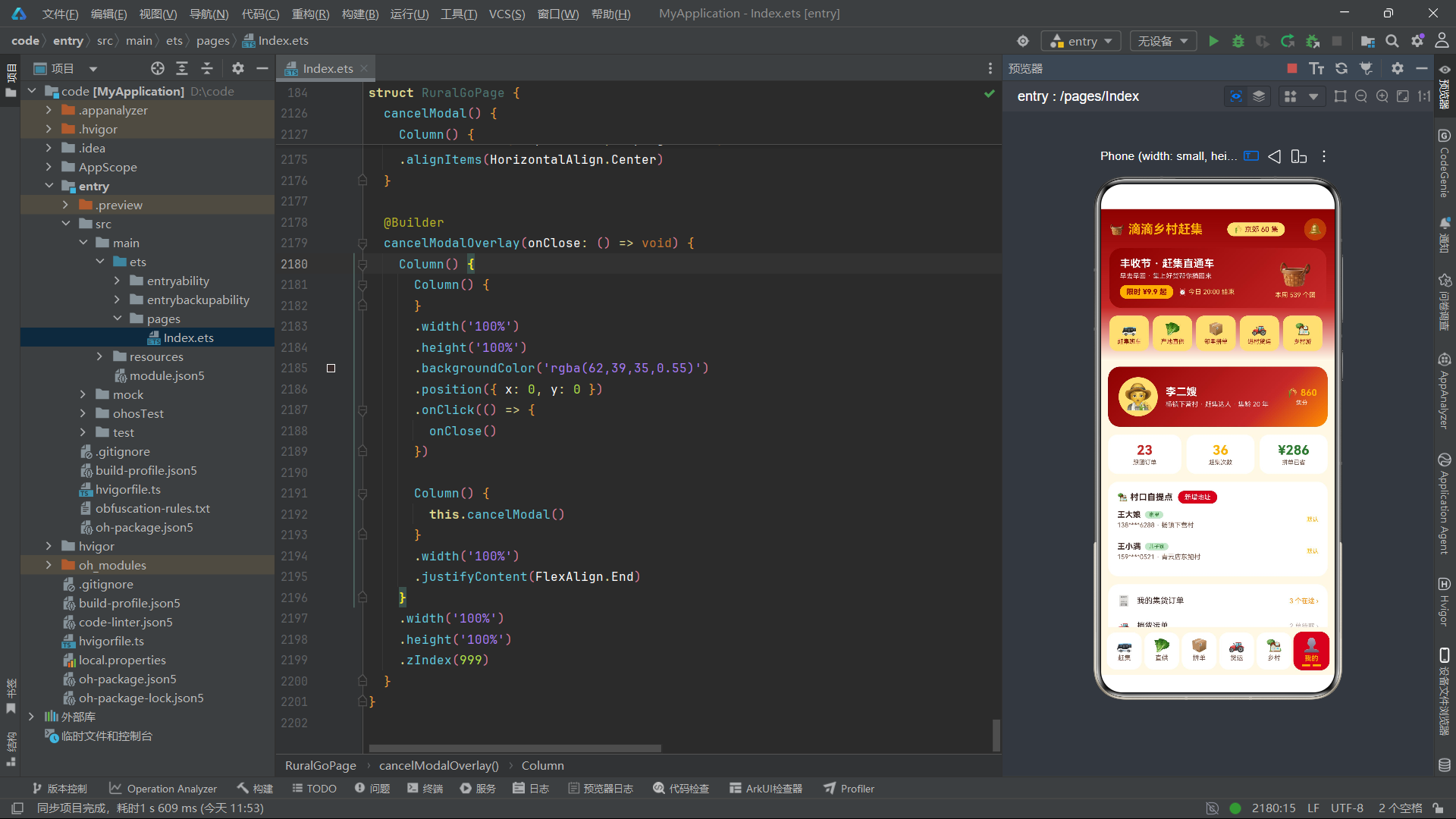Open the search everywhere magnifier icon

click(1392, 41)
